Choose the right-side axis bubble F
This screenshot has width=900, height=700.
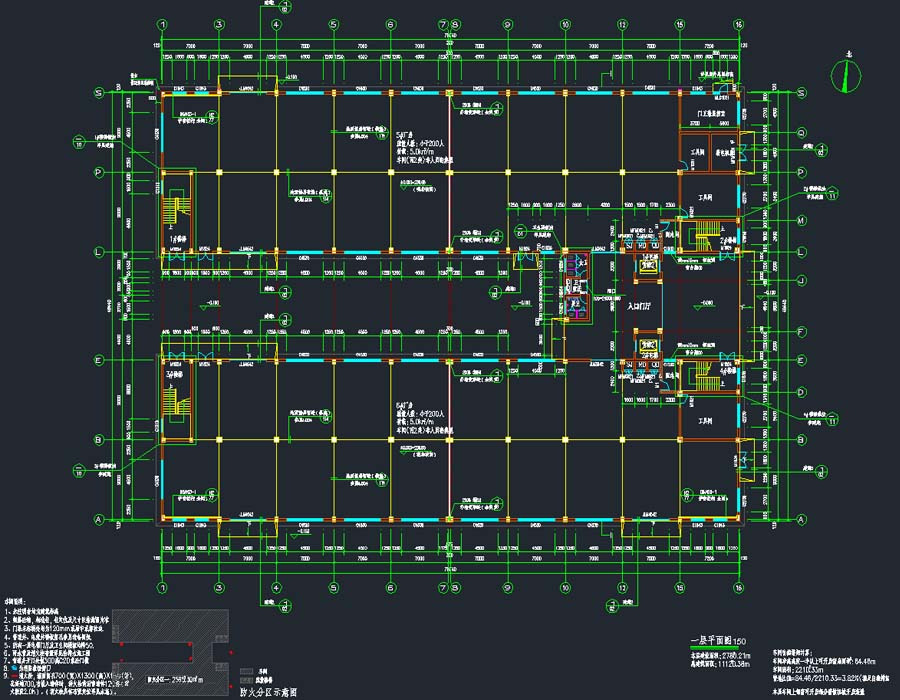coord(801,332)
